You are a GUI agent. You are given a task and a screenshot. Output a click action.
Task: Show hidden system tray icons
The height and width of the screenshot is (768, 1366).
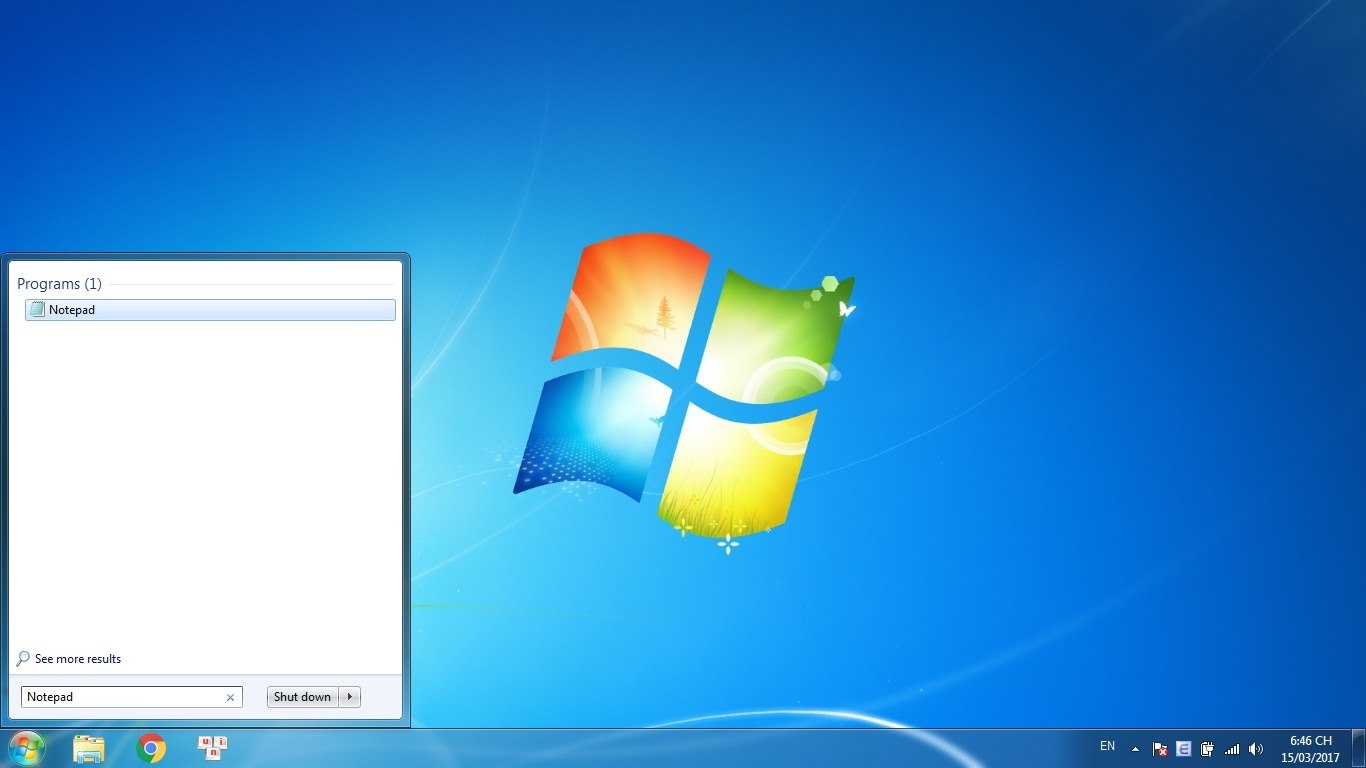1135,749
